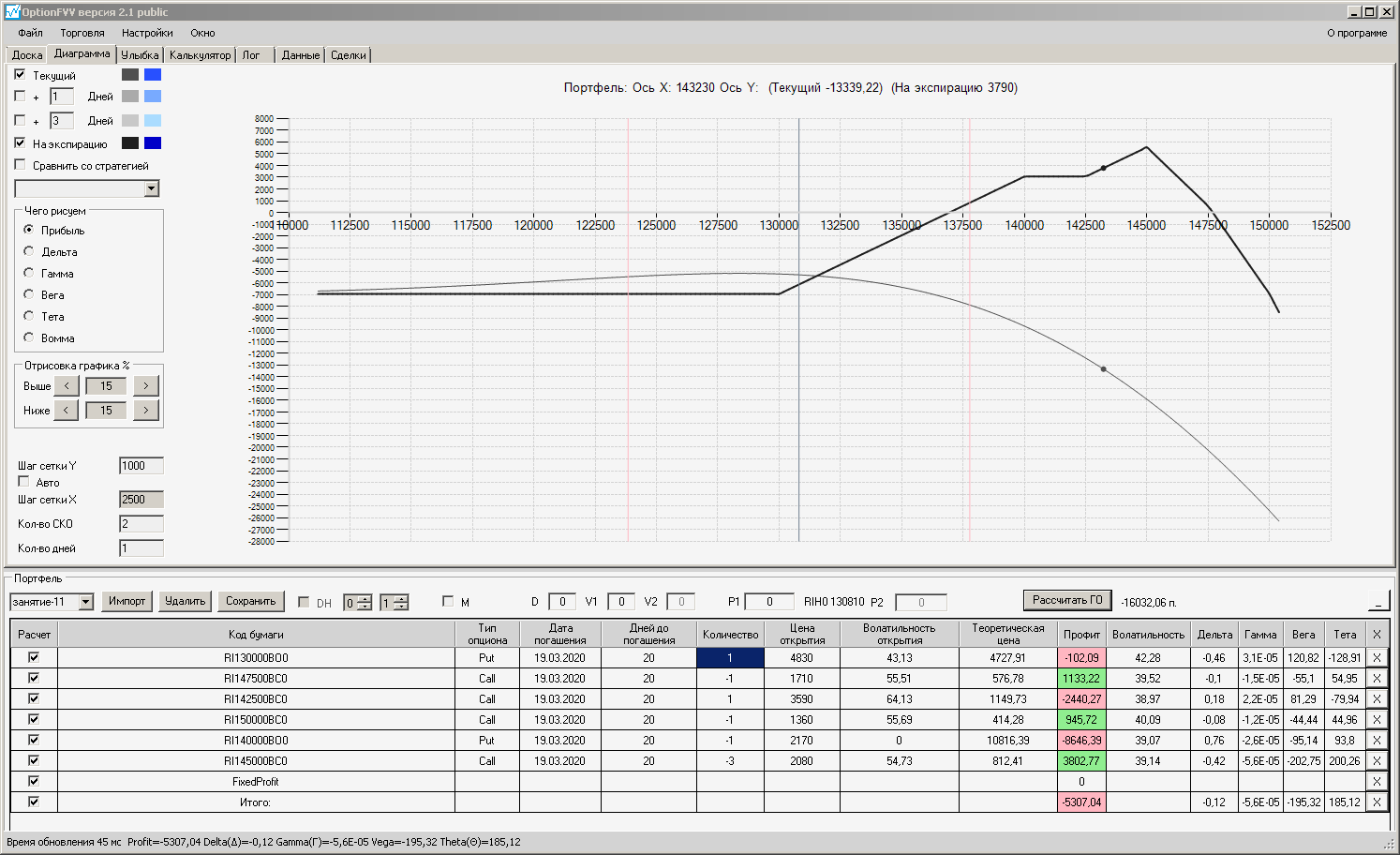Pick the black На экспирацию color swatch
1400x855 pixels.
click(130, 143)
